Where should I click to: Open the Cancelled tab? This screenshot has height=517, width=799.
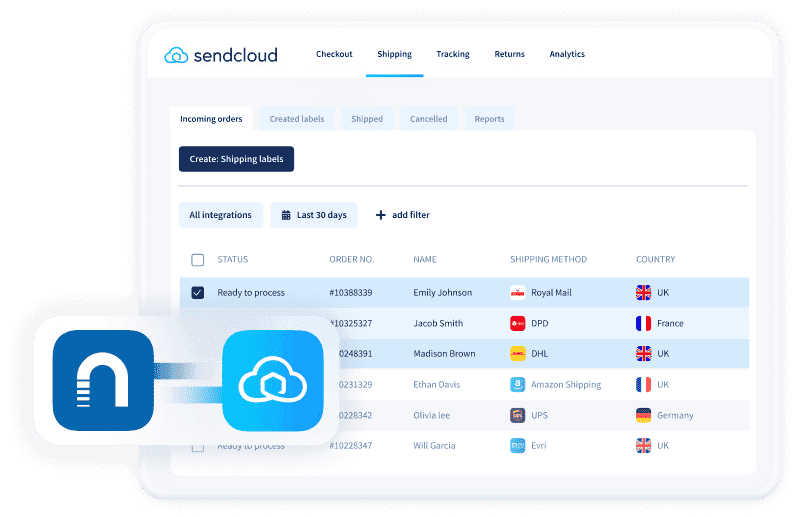point(429,119)
